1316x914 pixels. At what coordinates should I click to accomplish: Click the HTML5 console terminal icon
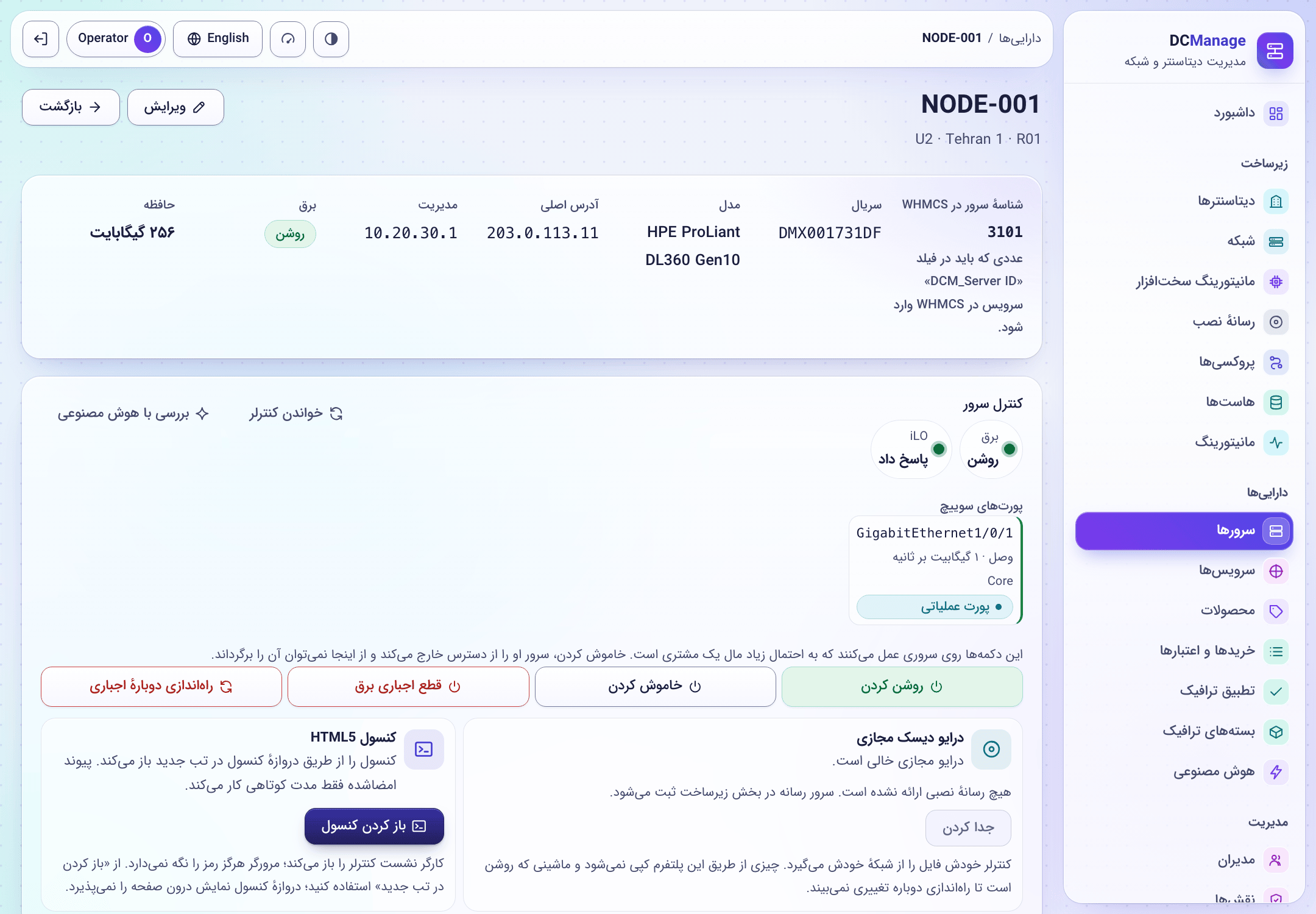click(x=424, y=749)
